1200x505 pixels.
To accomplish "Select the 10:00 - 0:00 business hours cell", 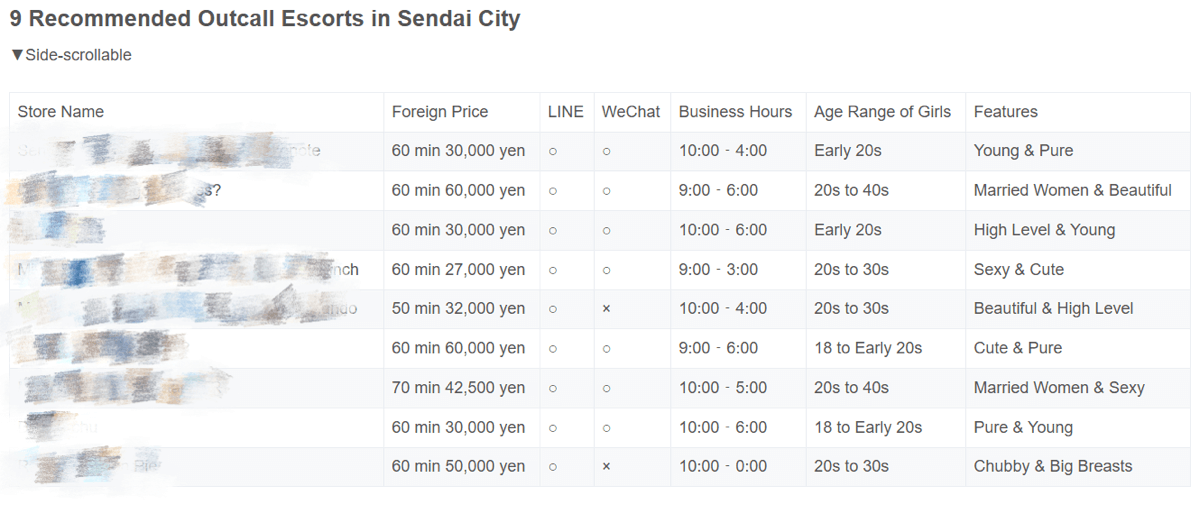I will (x=723, y=467).
